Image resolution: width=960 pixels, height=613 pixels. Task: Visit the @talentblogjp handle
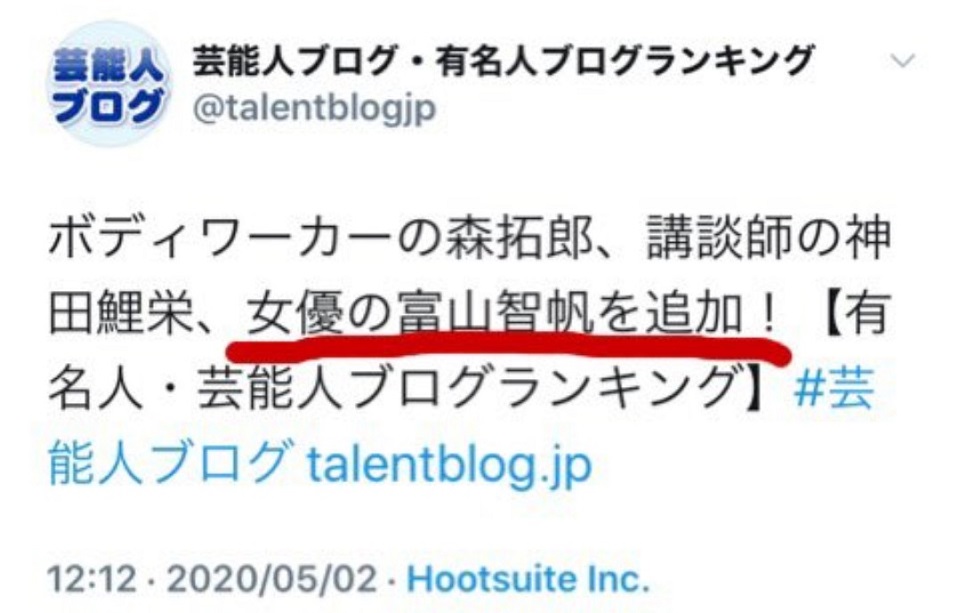(314, 108)
